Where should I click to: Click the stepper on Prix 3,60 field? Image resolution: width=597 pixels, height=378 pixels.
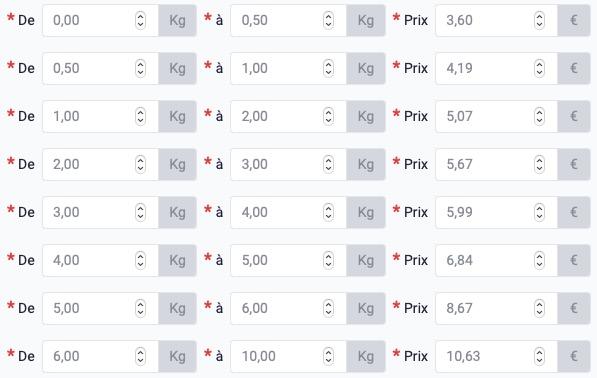[540, 20]
